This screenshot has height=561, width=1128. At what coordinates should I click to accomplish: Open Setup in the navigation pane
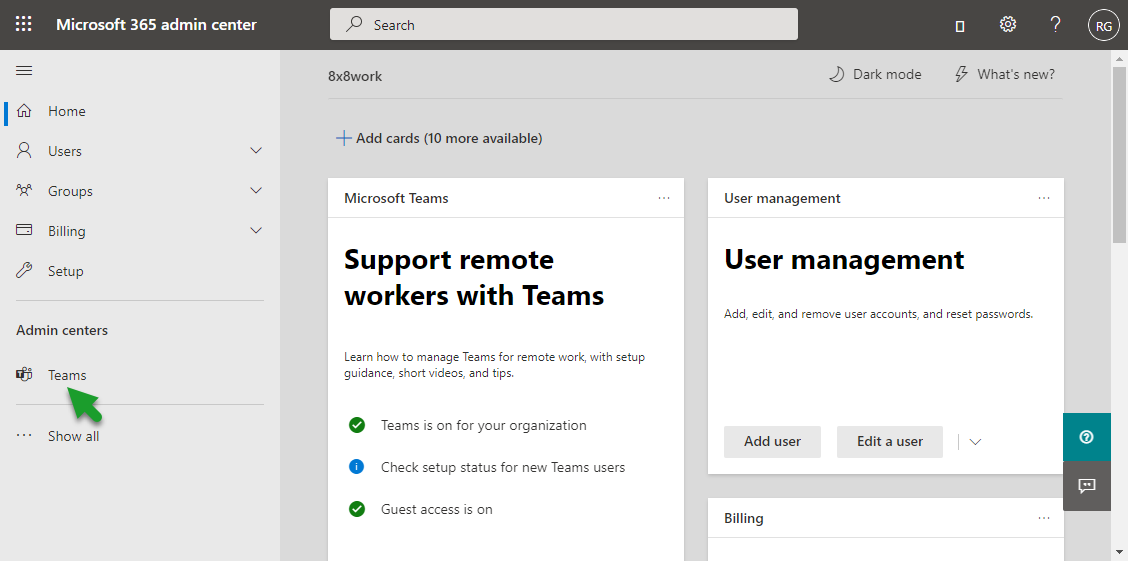pyautogui.click(x=66, y=271)
